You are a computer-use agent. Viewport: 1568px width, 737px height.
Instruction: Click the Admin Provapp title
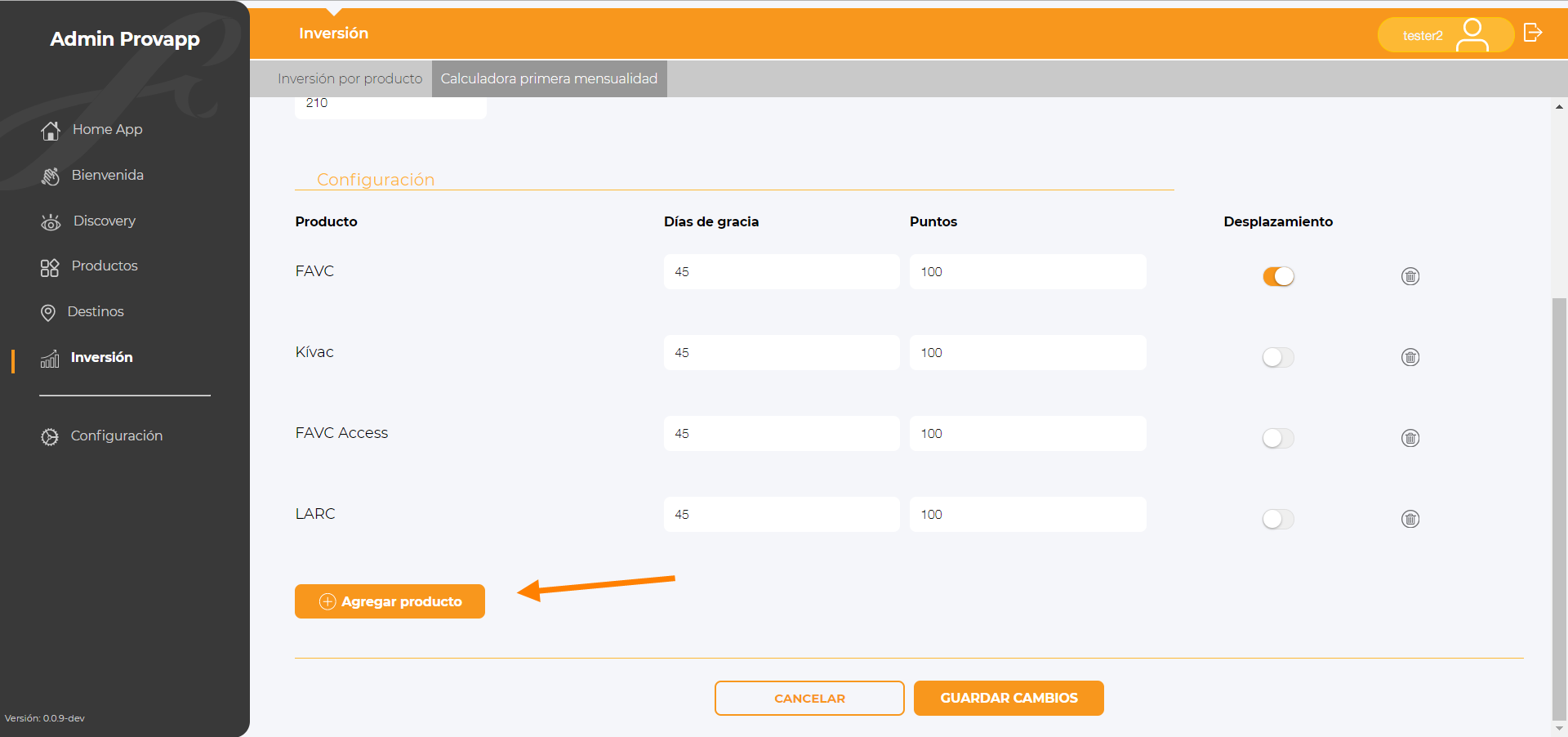125,38
